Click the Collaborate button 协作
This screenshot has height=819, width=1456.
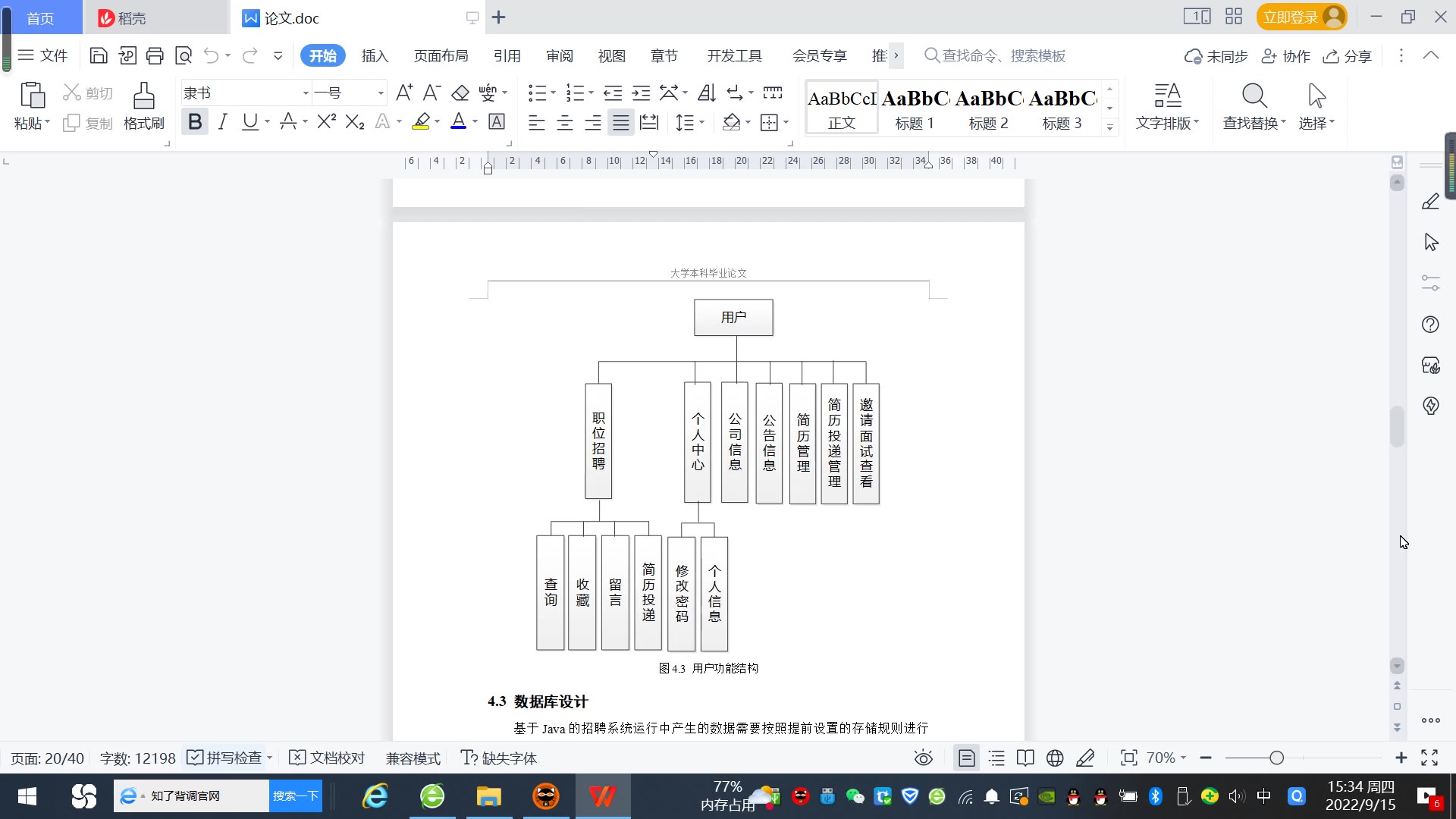coord(1285,56)
